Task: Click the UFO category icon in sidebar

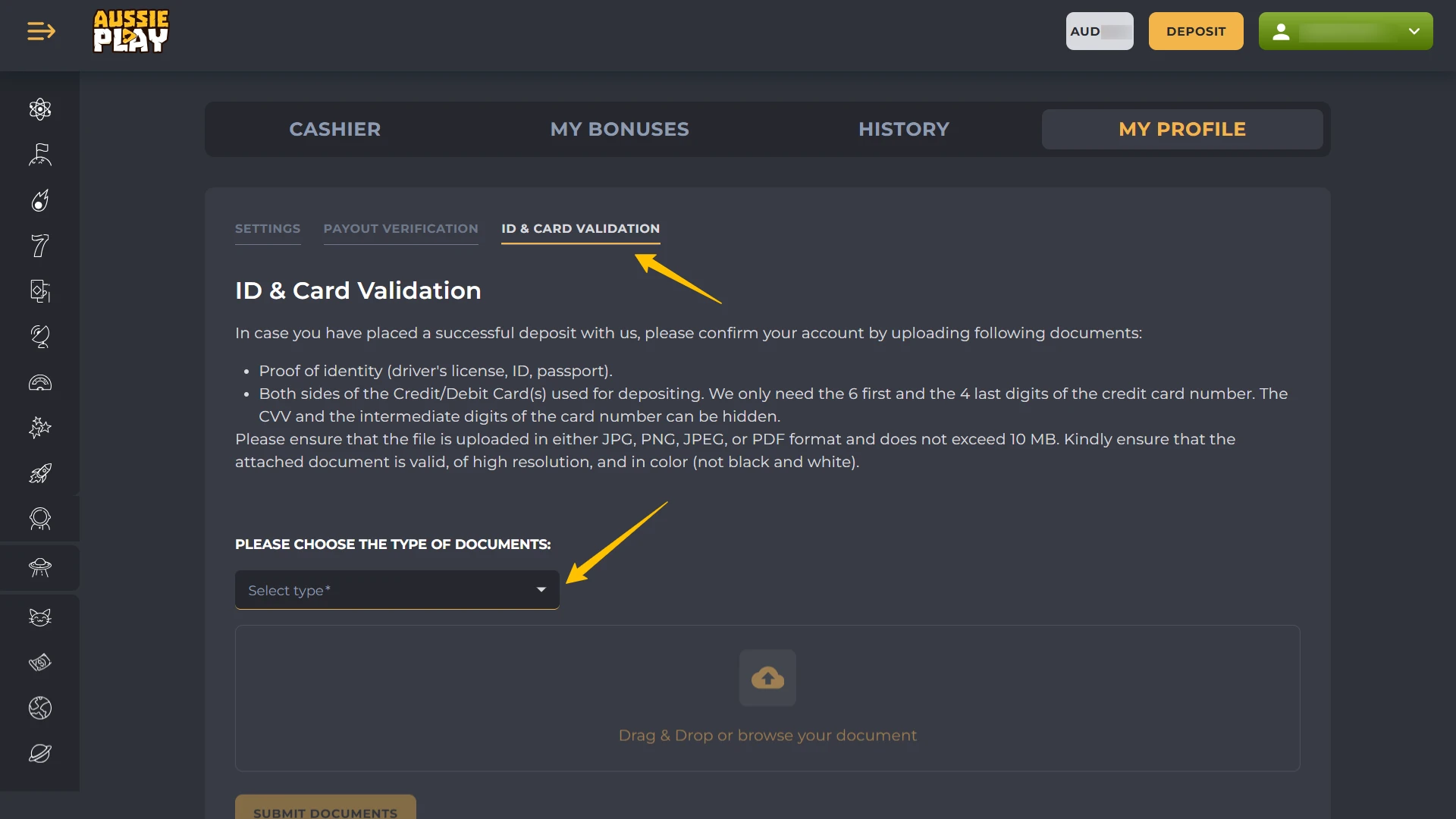Action: click(x=40, y=567)
